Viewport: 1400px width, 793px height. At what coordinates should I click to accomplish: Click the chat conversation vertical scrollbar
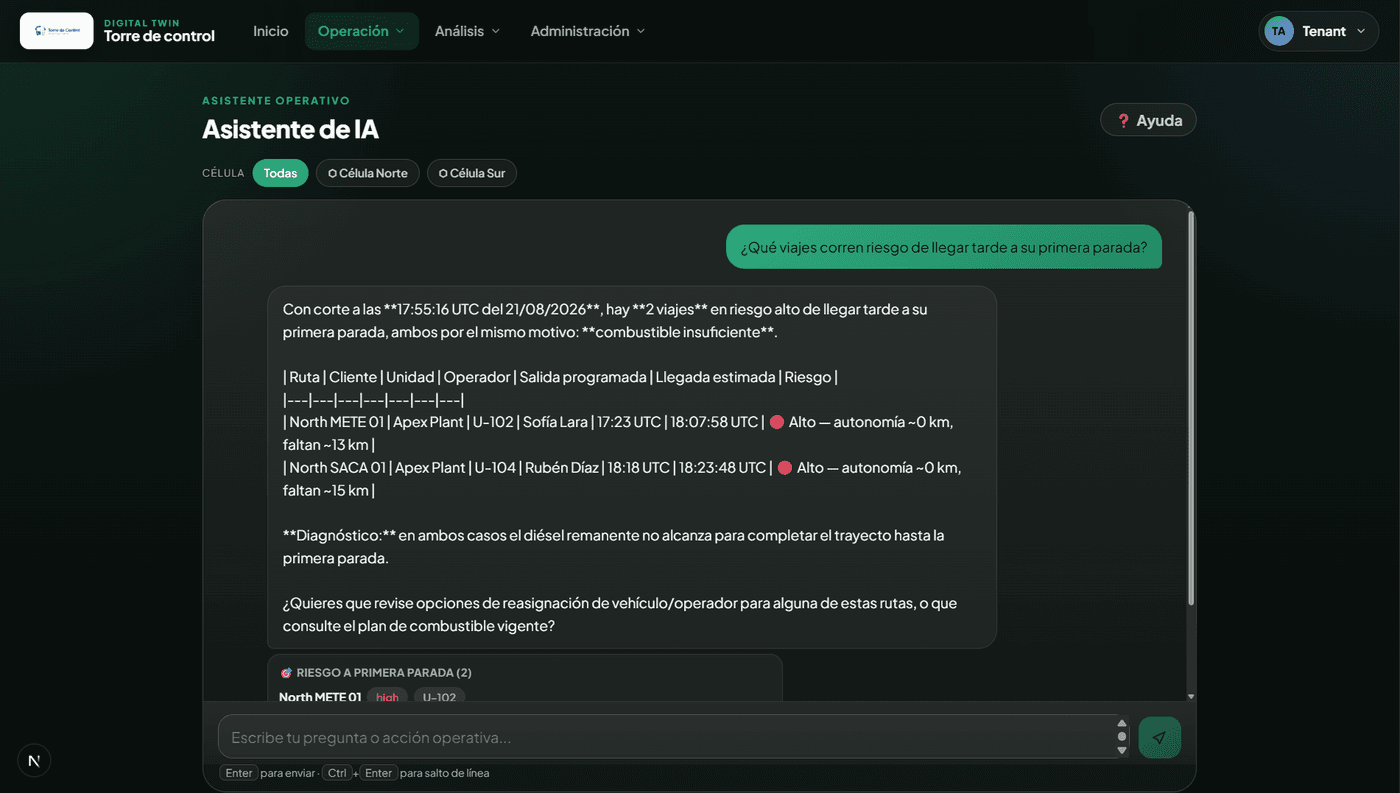[1190, 408]
